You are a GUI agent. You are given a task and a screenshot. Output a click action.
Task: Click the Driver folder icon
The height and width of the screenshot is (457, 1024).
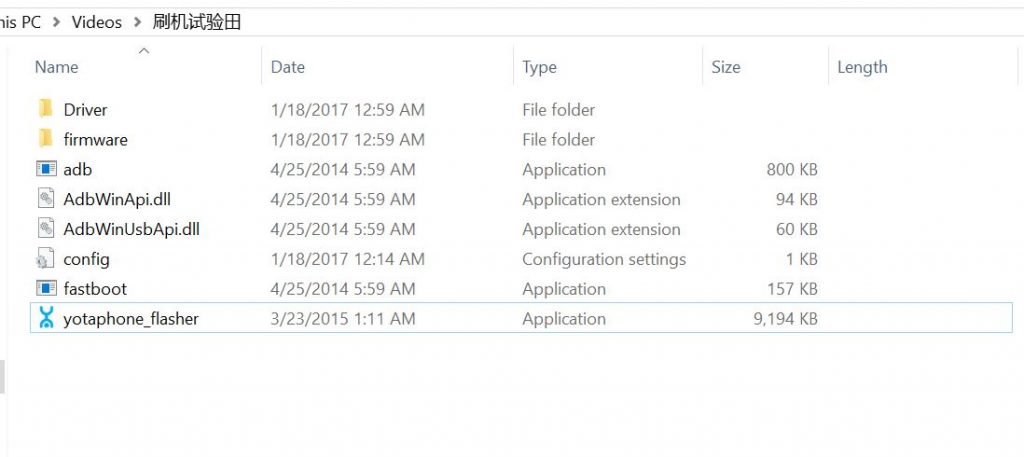point(46,109)
